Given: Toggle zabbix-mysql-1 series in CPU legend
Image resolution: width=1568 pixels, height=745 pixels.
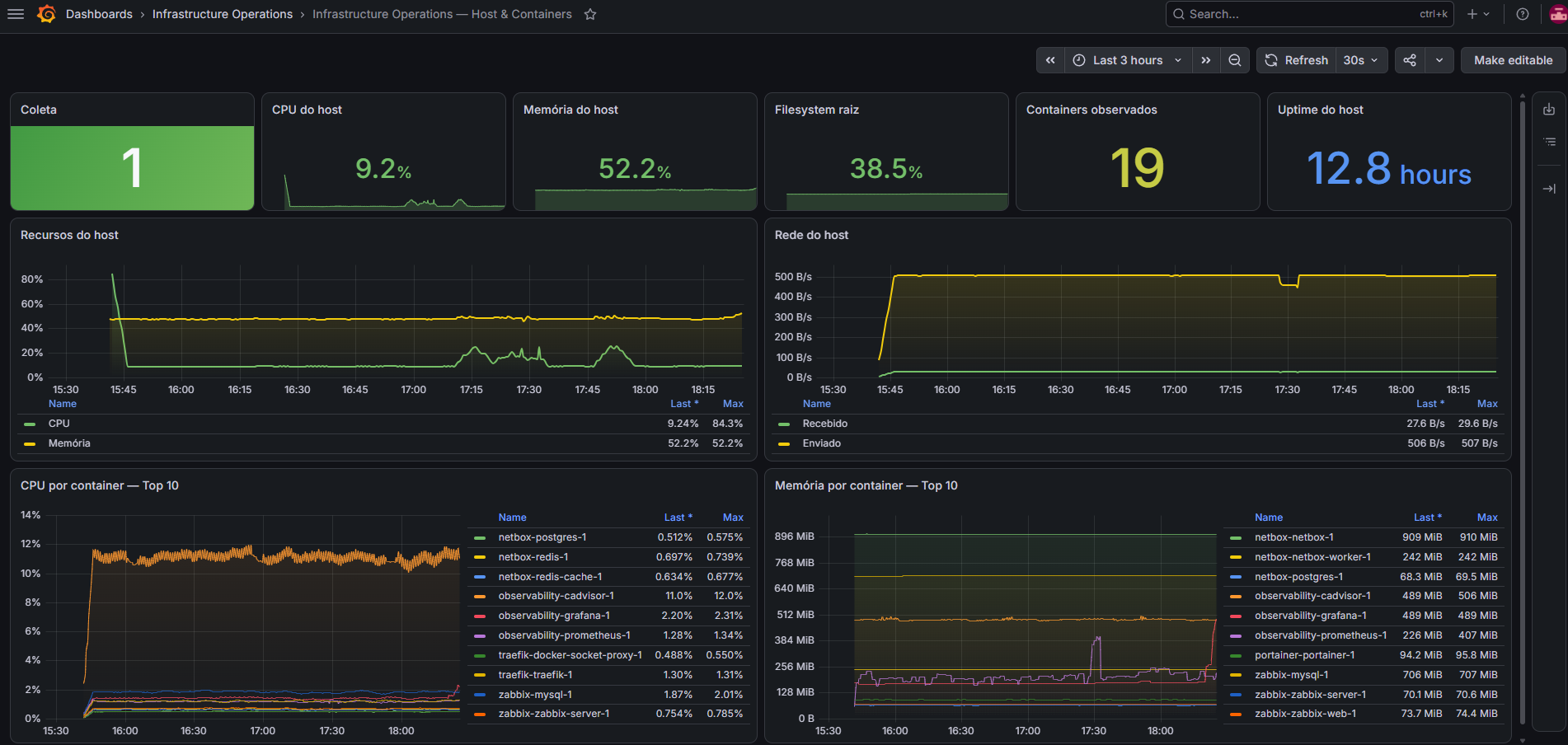Looking at the screenshot, I should [x=535, y=695].
